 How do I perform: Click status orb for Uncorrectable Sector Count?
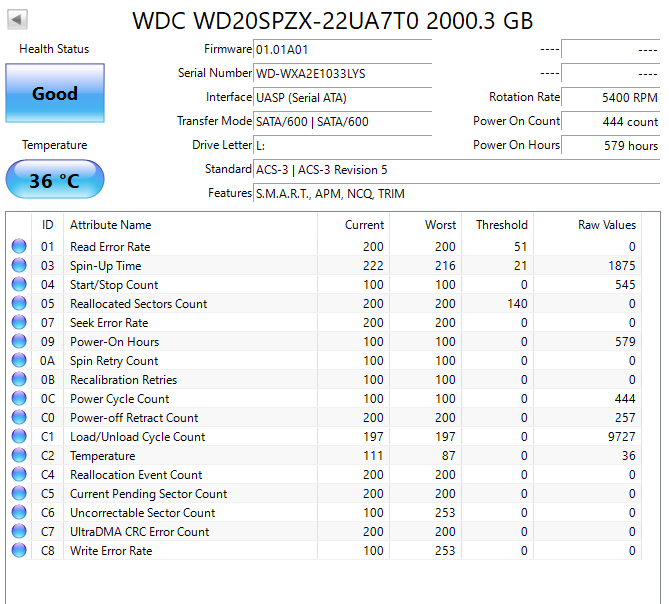(x=19, y=512)
